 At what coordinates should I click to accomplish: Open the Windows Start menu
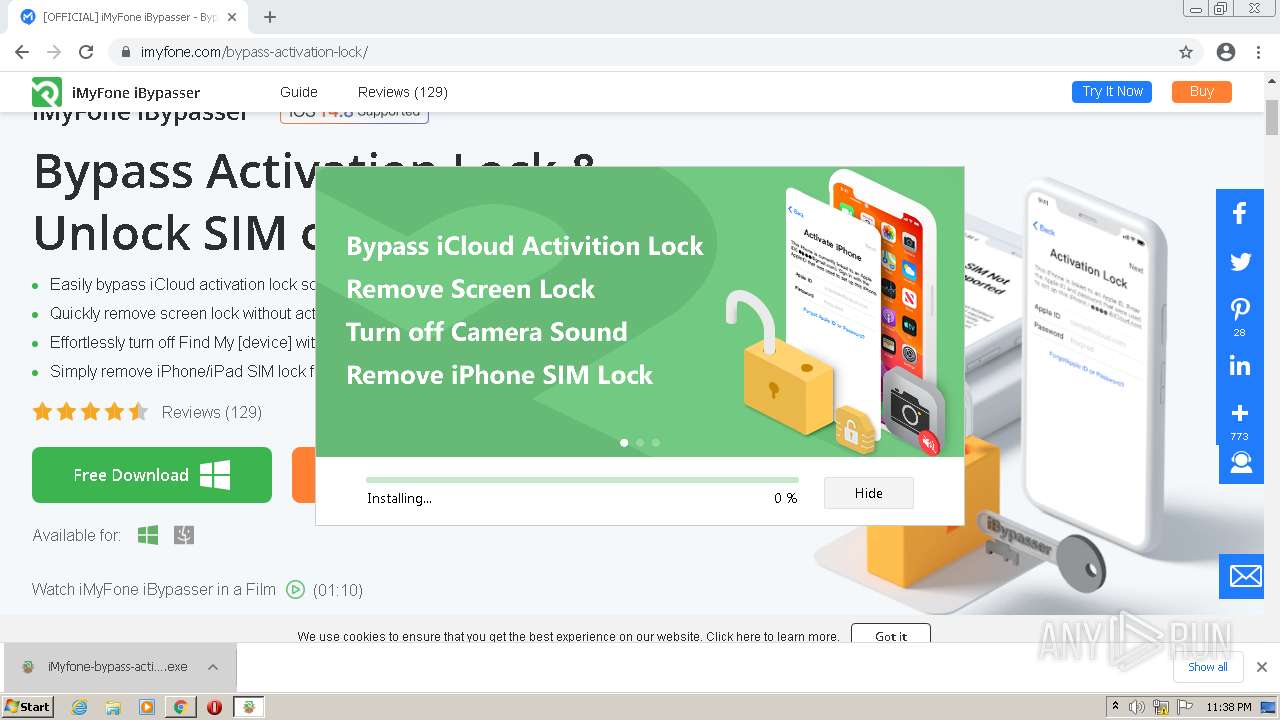click(28, 707)
